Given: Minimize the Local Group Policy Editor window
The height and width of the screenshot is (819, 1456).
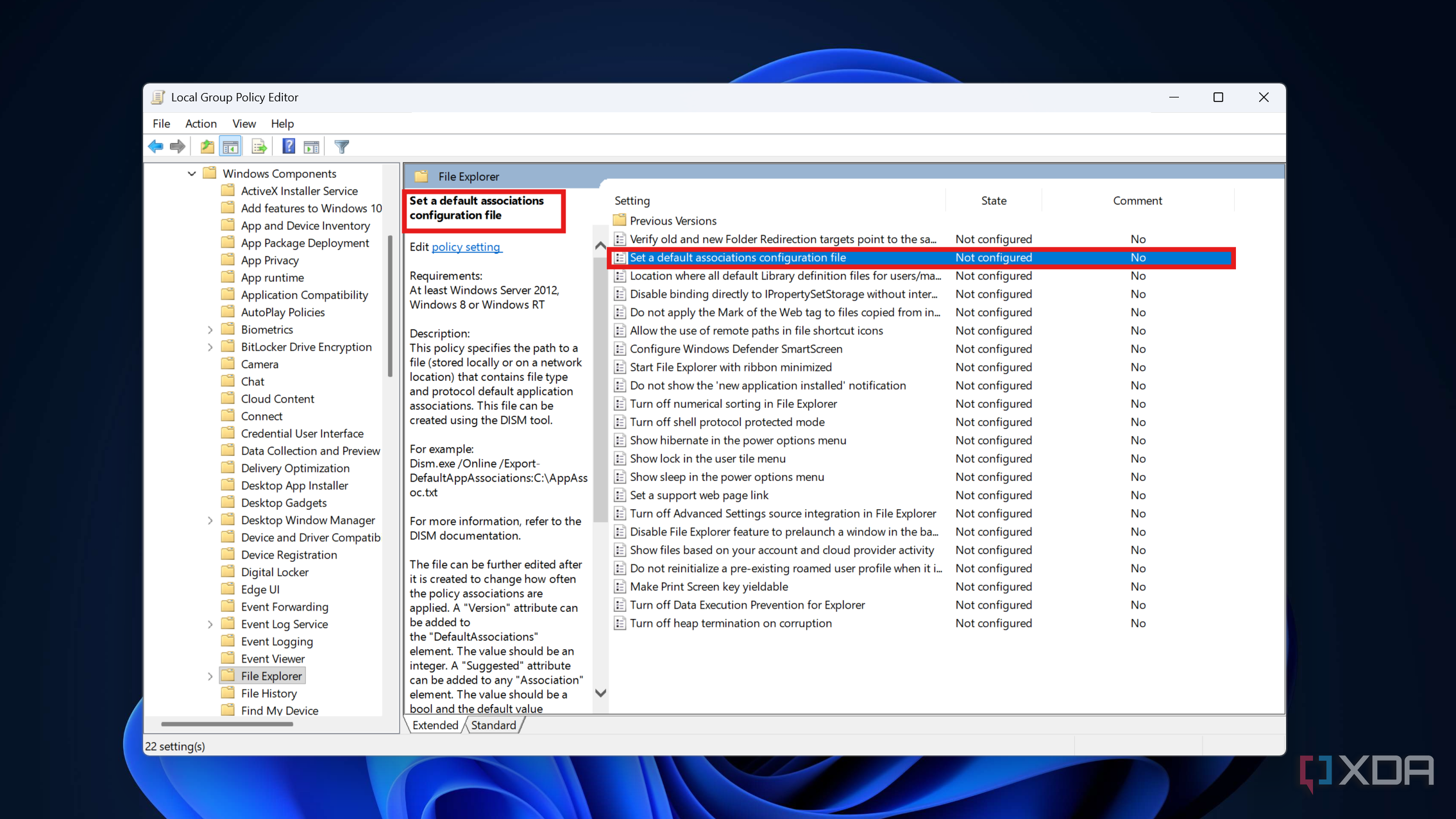Looking at the screenshot, I should pyautogui.click(x=1174, y=97).
